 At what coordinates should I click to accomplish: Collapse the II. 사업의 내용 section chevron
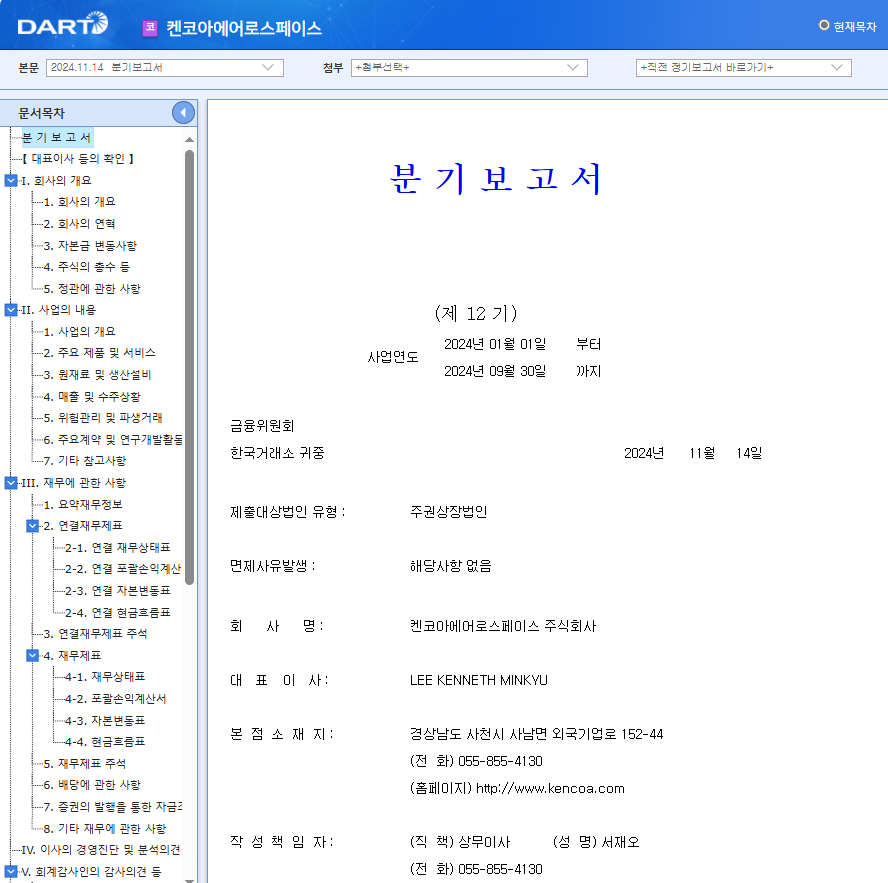pyautogui.click(x=9, y=309)
